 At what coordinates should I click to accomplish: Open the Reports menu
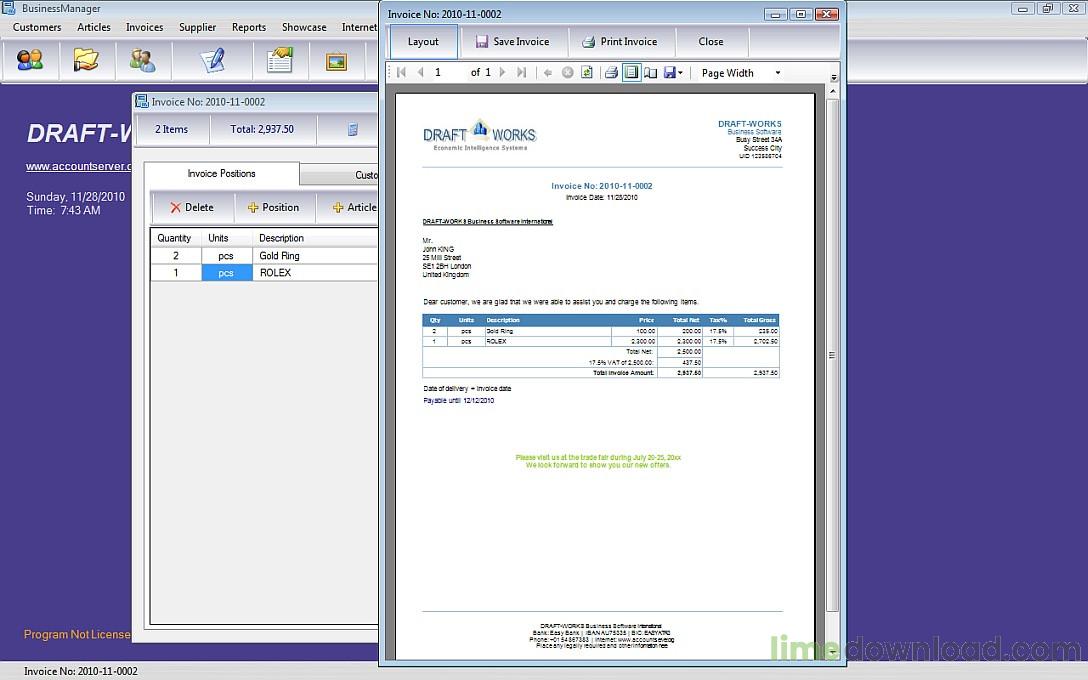[249, 27]
